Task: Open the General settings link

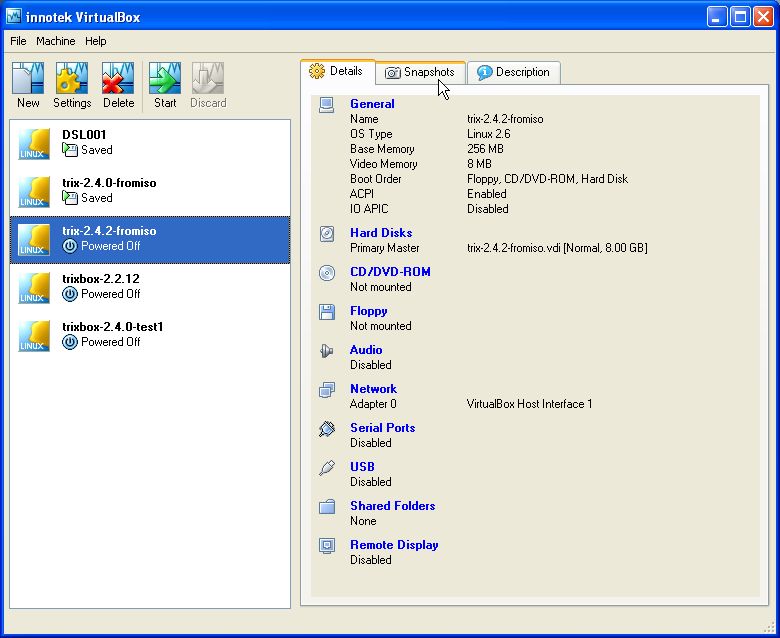Action: [372, 104]
